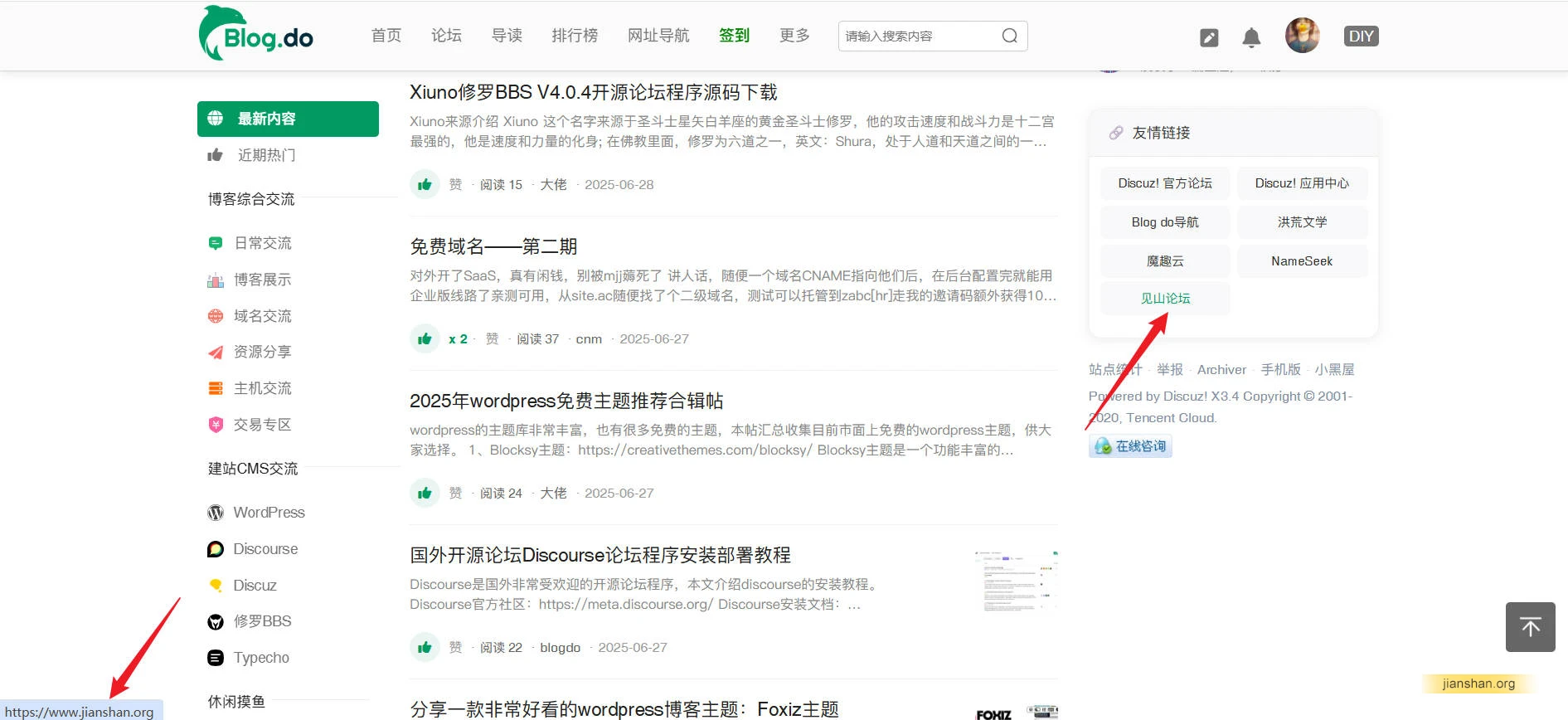Click the 交易专区 shield icon
Screen dimensions: 1568x720
pyautogui.click(x=216, y=425)
